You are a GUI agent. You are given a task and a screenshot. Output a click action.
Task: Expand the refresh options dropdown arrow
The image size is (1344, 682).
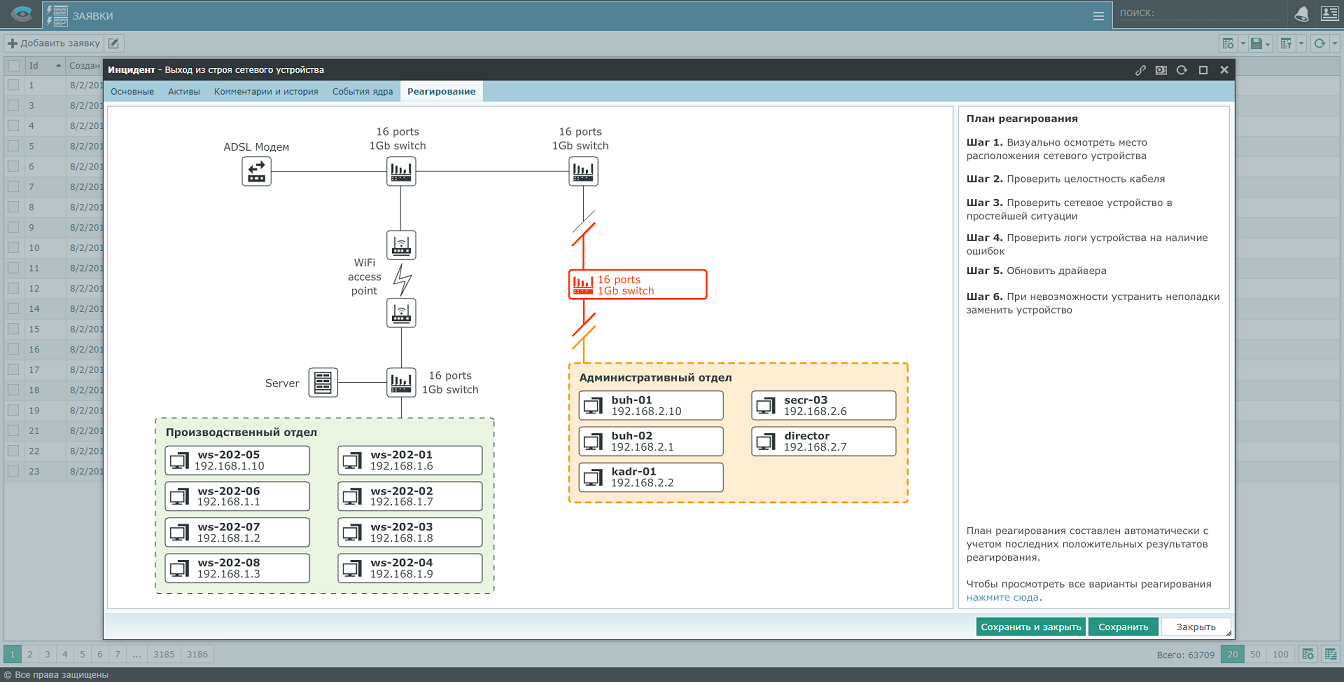tap(1334, 43)
